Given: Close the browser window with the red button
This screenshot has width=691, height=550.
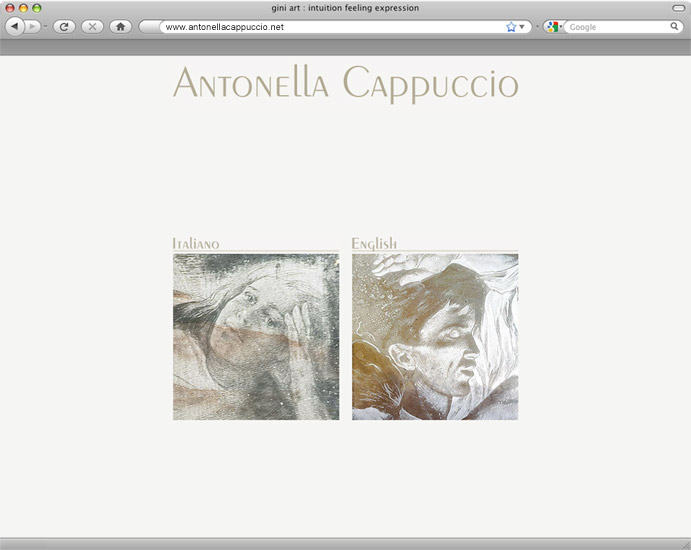Looking at the screenshot, I should [10, 8].
